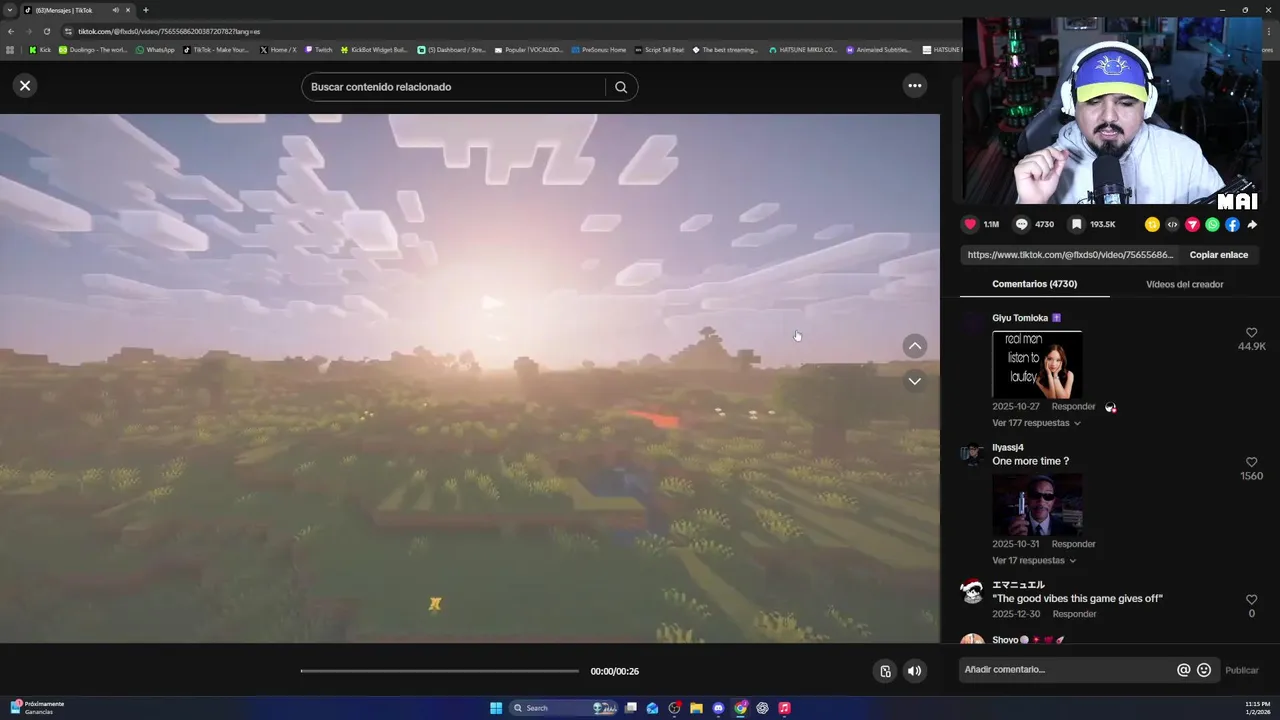This screenshot has height=720, width=1280.
Task: Open Windows Start menu
Action: point(496,708)
